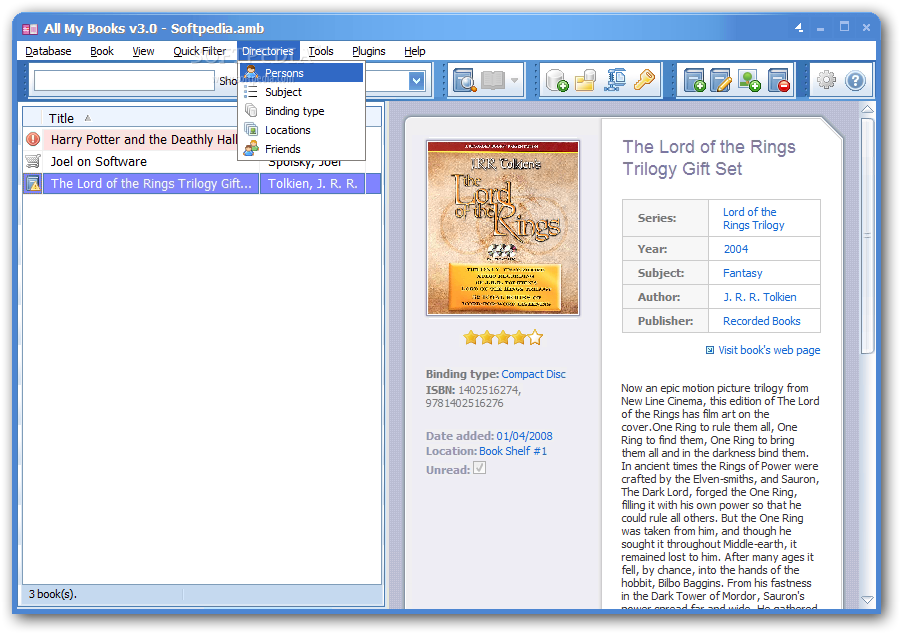Image resolution: width=901 pixels, height=634 pixels.
Task: Click the red alert icon beside Harry Potter
Action: 33,139
